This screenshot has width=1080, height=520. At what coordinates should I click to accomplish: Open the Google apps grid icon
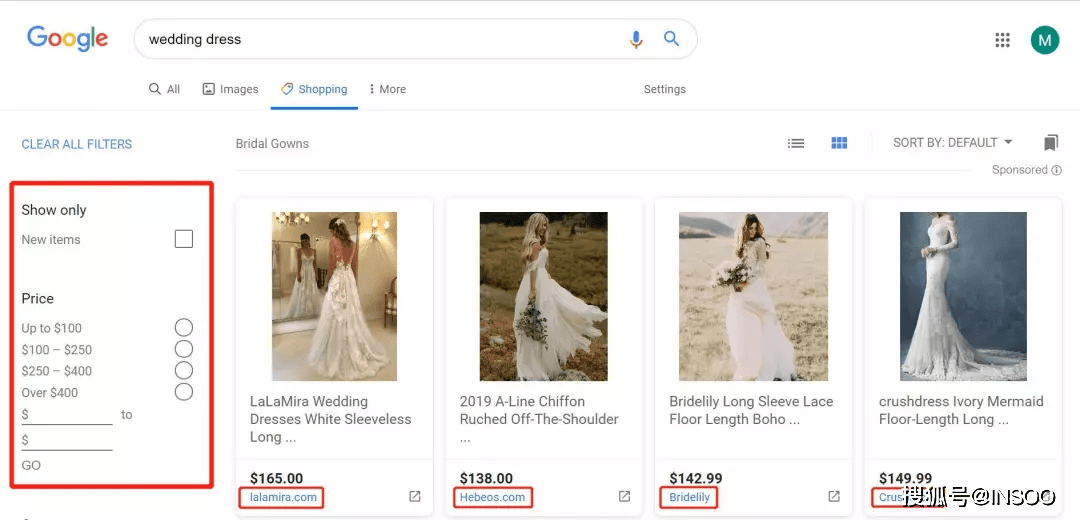[x=1002, y=40]
